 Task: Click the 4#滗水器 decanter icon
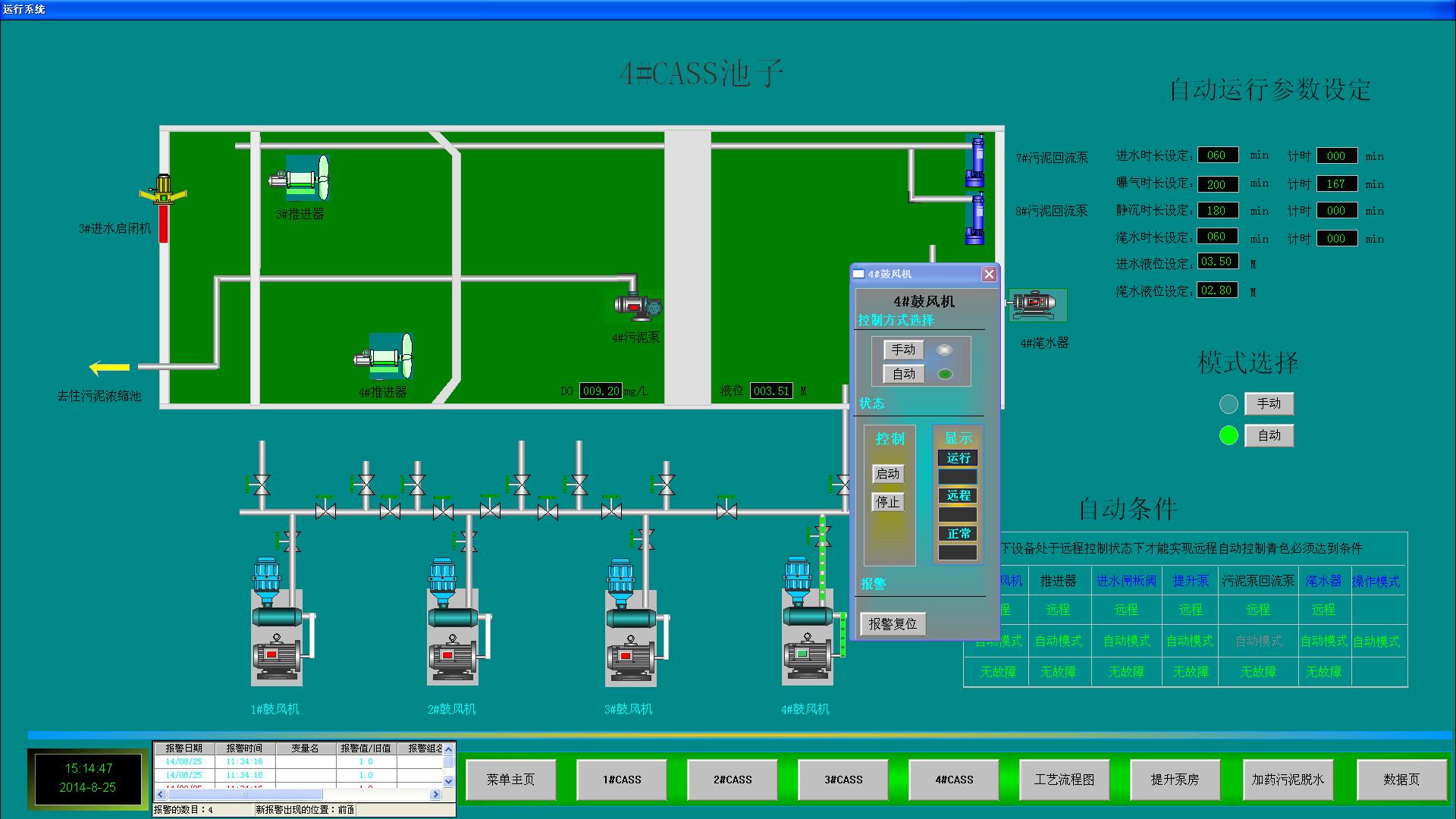(1037, 304)
